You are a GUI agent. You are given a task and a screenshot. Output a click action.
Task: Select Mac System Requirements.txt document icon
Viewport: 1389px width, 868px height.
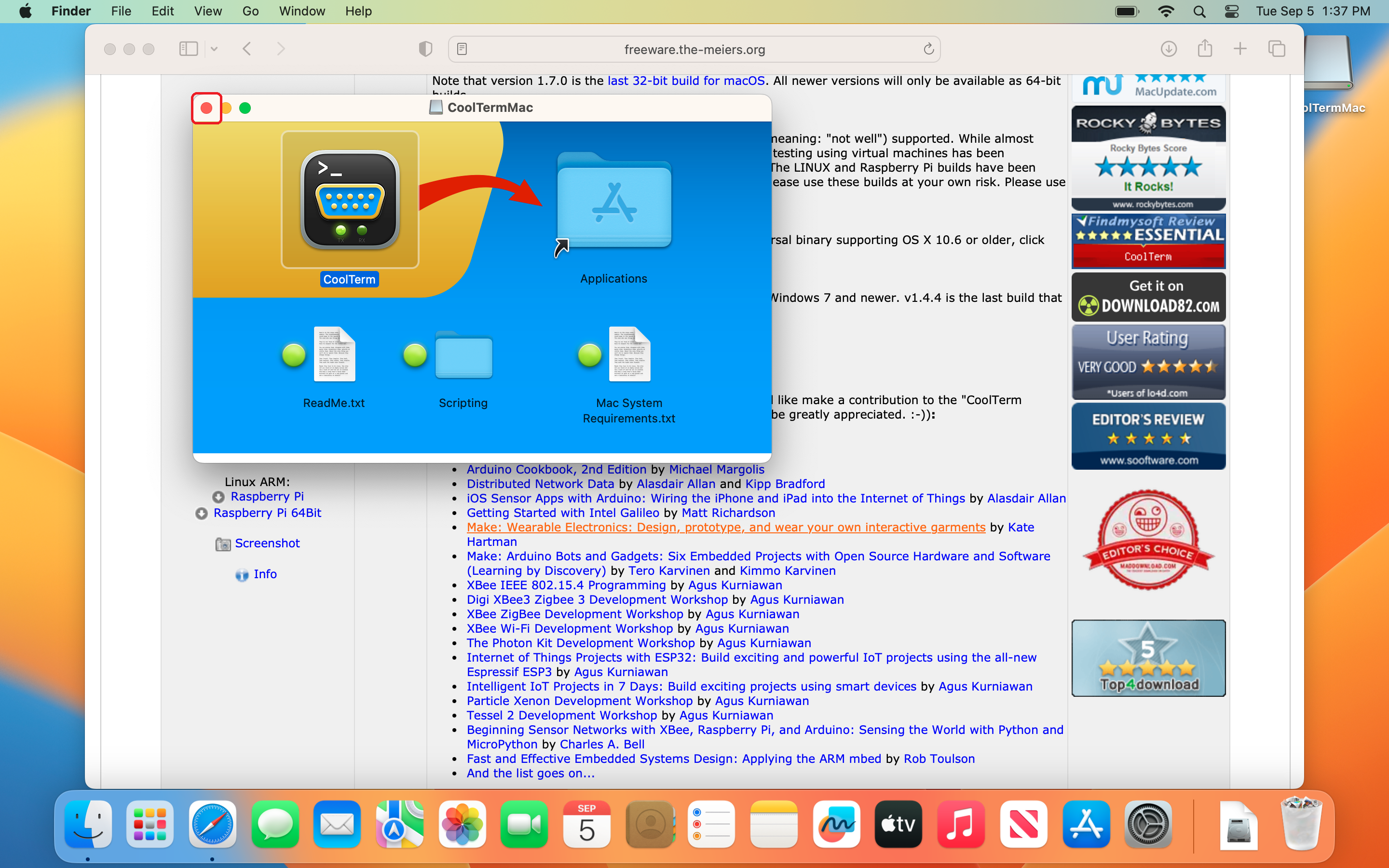coord(629,353)
